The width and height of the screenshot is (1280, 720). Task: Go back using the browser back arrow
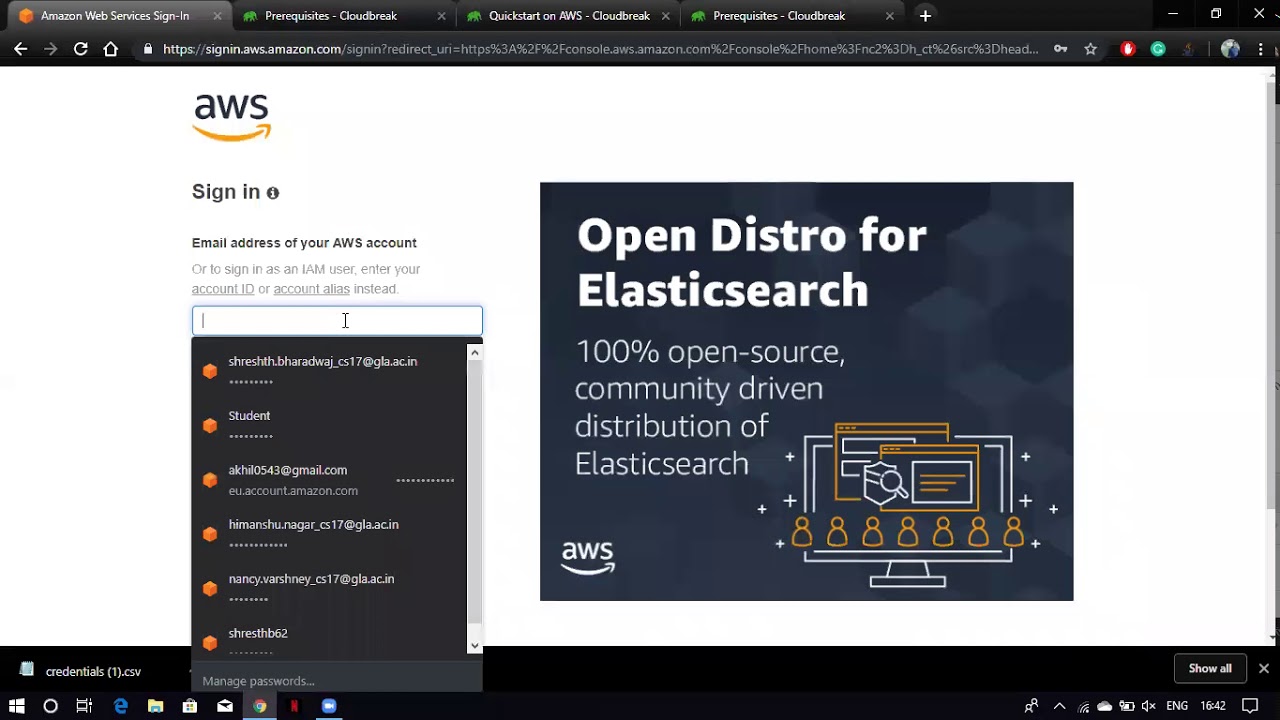[x=20, y=48]
